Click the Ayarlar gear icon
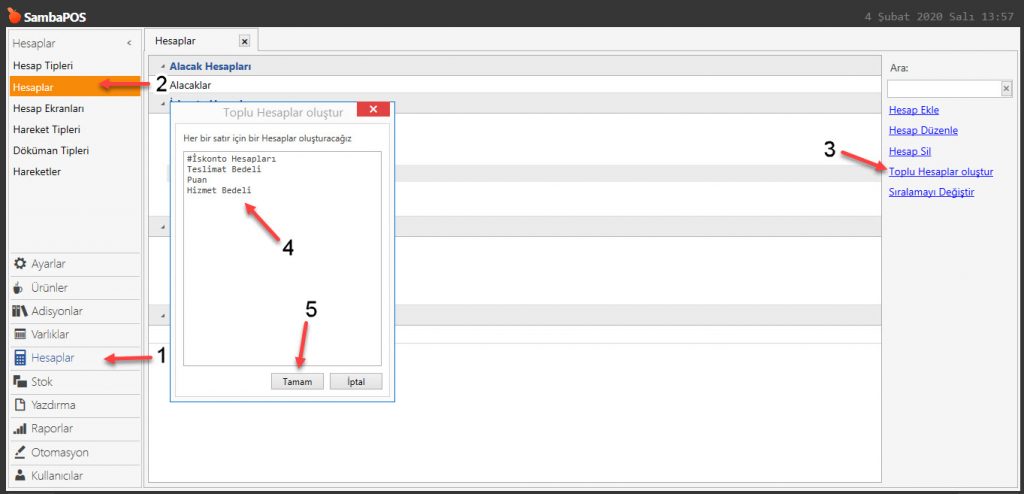Screen dimensions: 1024x494 click(20, 264)
